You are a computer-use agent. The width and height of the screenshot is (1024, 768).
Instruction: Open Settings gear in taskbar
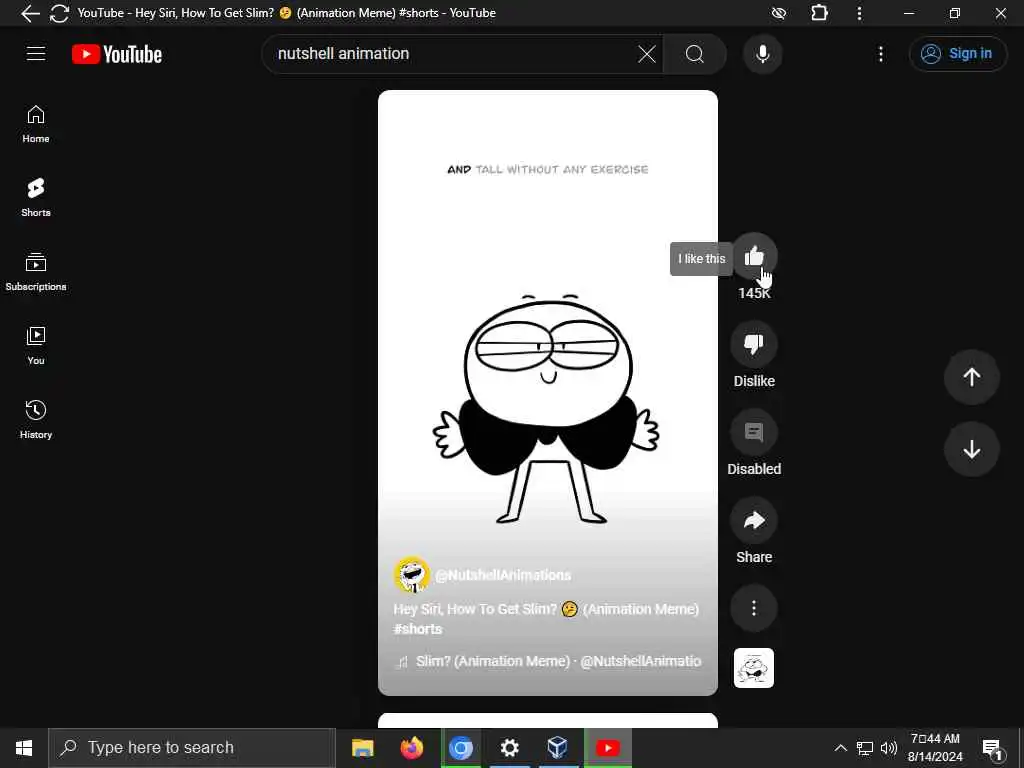click(x=509, y=748)
